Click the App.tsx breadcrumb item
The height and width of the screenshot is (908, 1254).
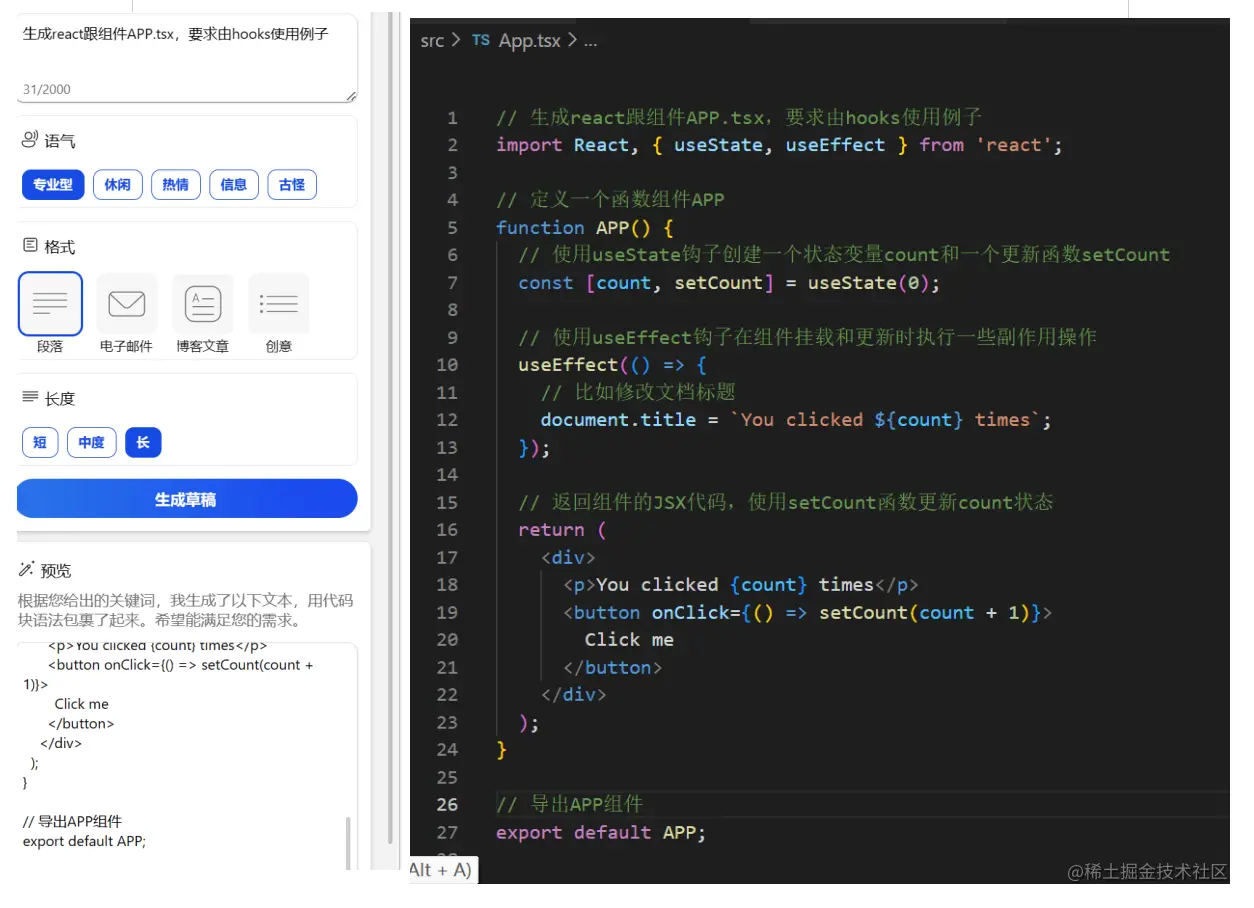530,41
